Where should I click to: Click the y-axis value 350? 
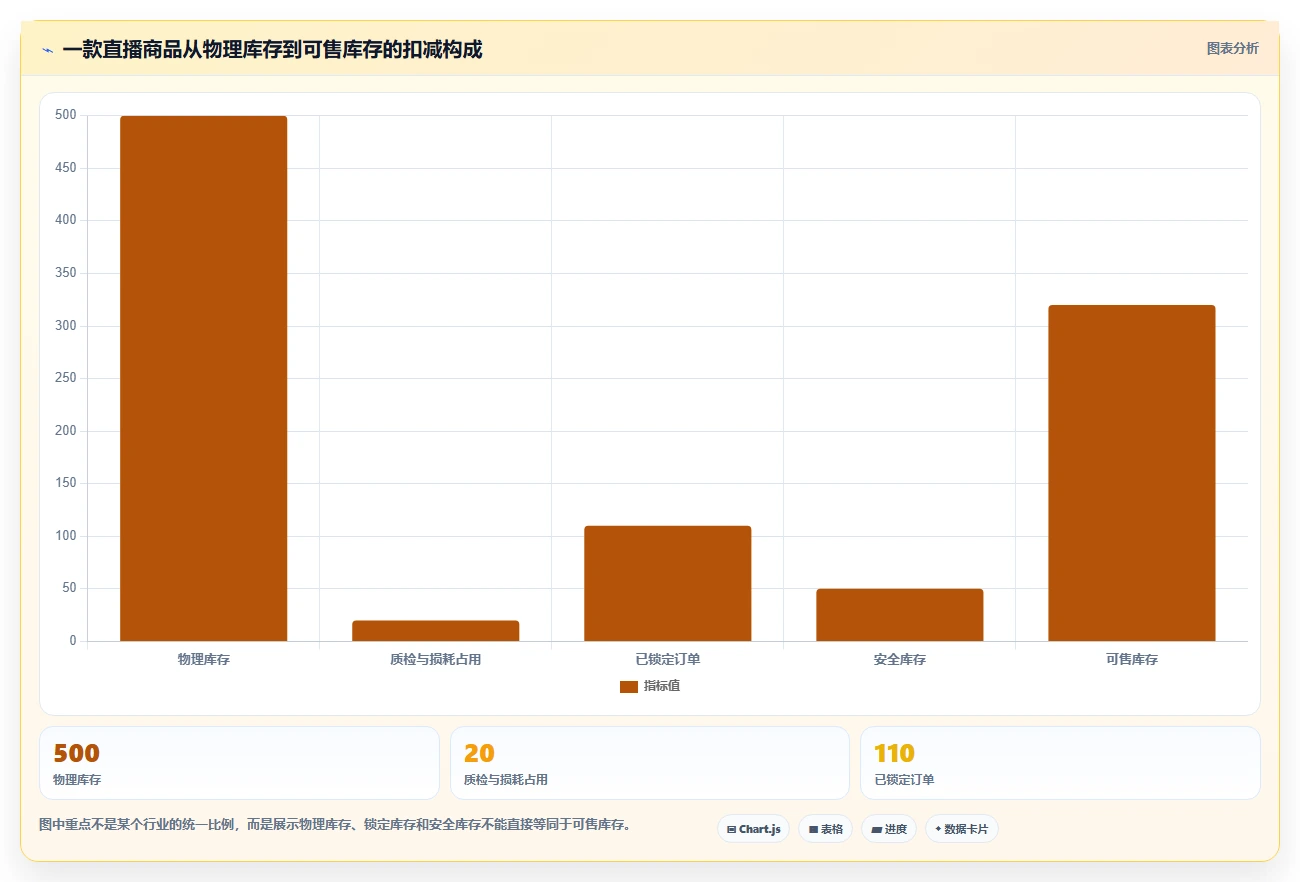click(x=66, y=273)
